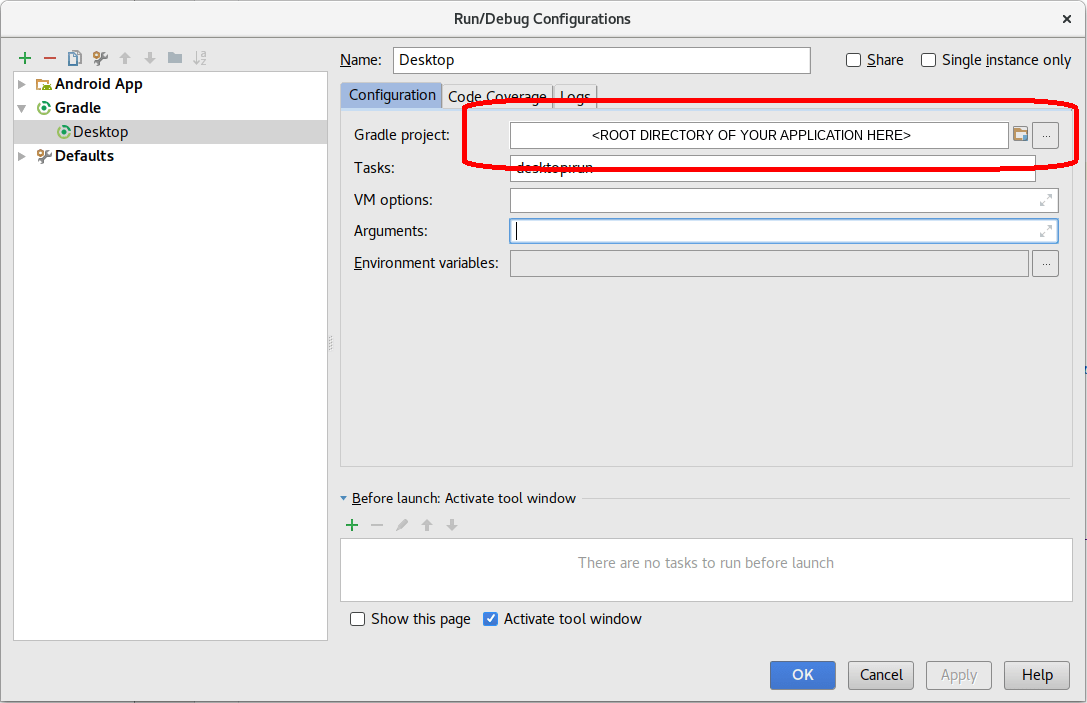Image resolution: width=1087 pixels, height=703 pixels.
Task: Remove the selected Desktop configuration
Action: (49, 58)
